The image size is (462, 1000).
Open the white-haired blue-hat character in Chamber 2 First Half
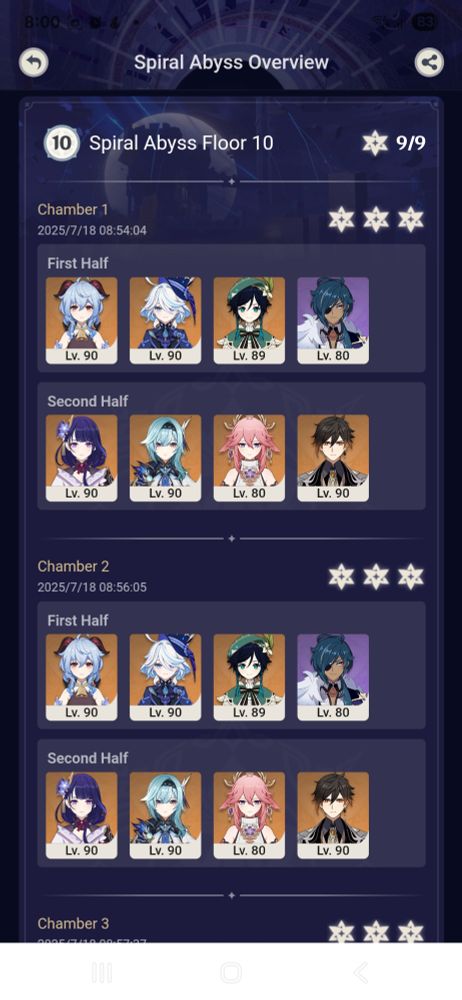click(165, 677)
